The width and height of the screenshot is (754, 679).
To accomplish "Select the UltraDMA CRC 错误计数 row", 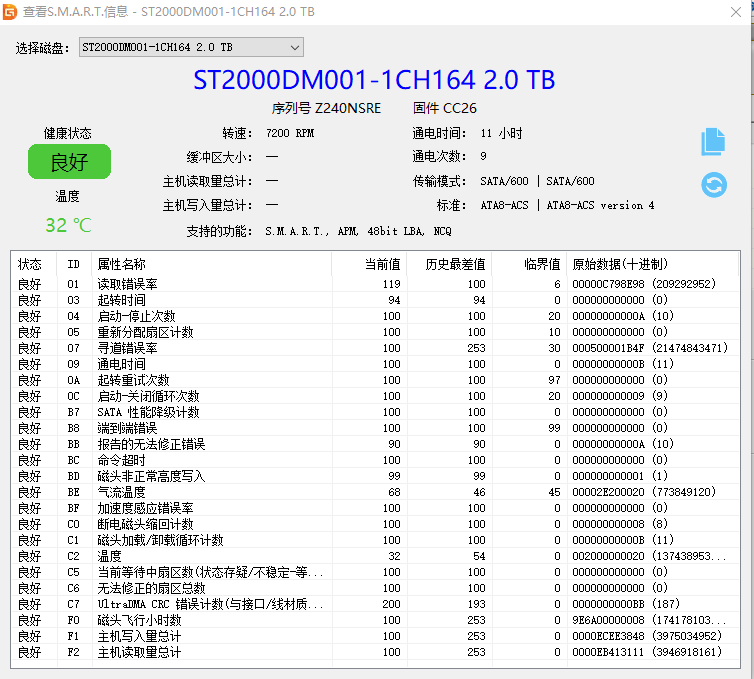I will (375, 604).
